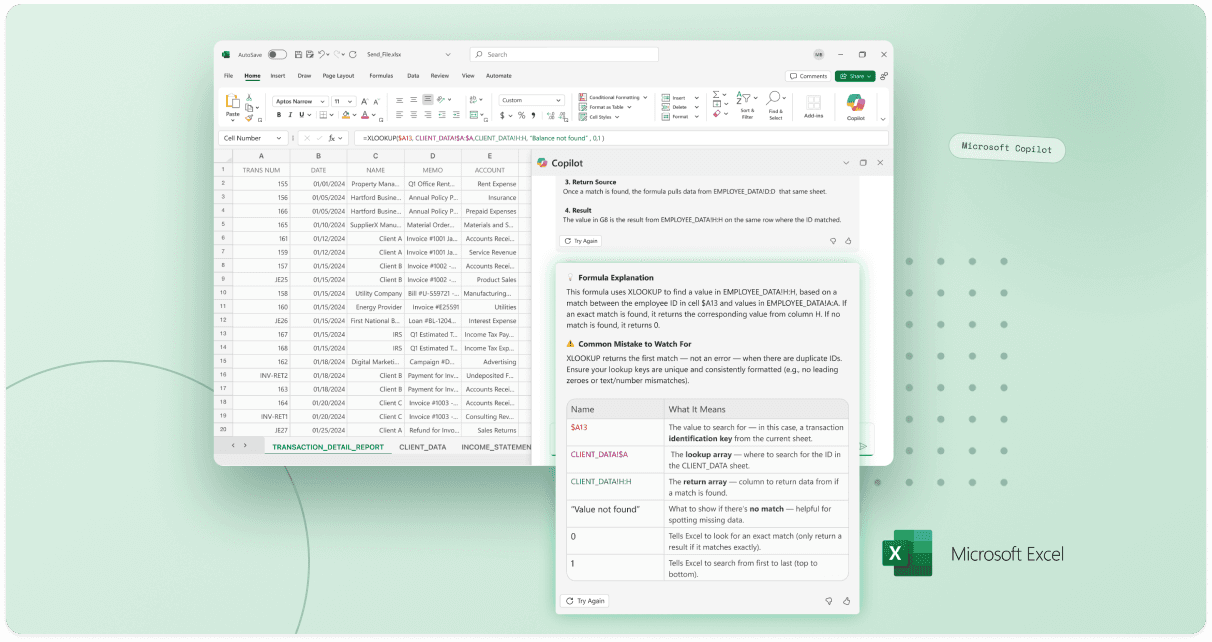The image size is (1212, 642).
Task: Apply the Fill Color bucket swatch
Action: click(346, 115)
